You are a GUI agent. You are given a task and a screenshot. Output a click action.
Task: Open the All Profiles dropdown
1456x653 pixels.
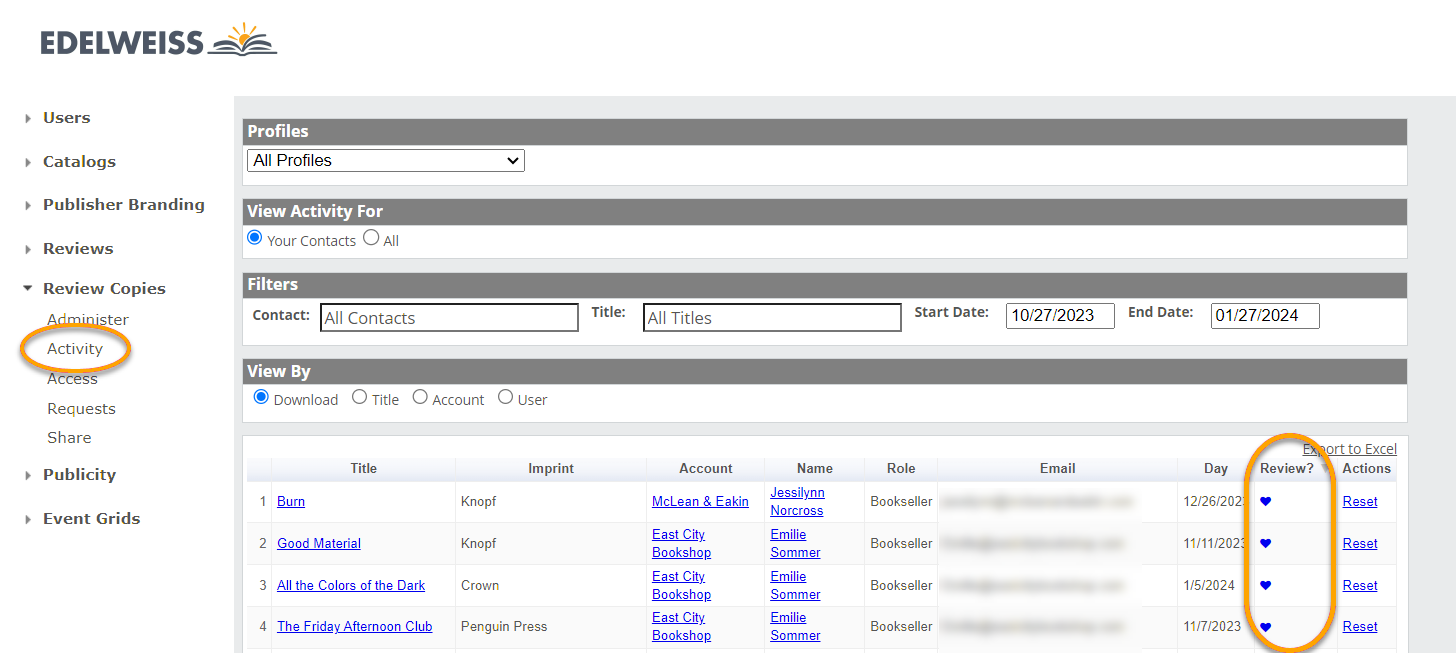click(386, 160)
